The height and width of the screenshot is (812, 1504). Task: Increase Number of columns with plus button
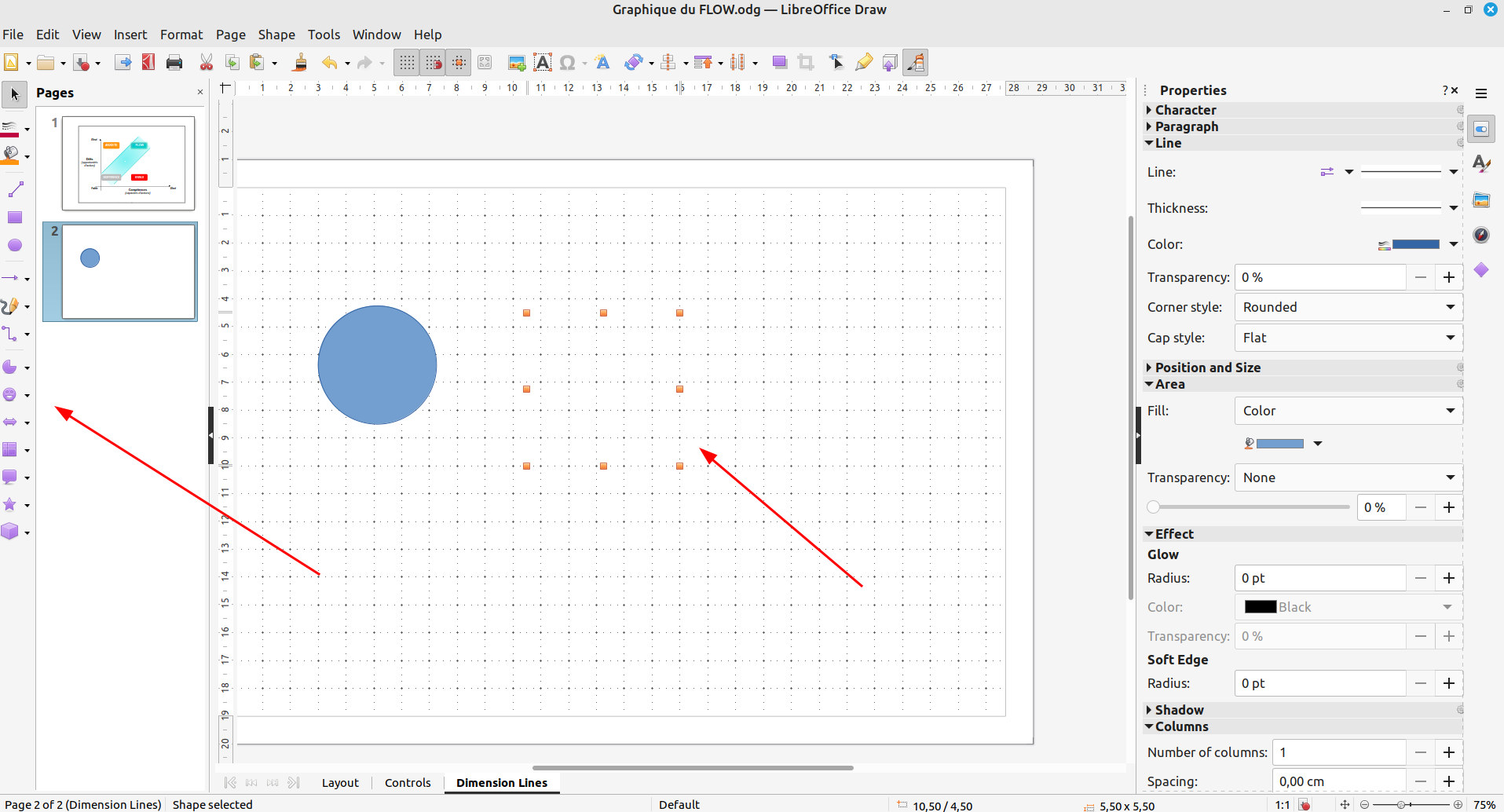tap(1449, 752)
